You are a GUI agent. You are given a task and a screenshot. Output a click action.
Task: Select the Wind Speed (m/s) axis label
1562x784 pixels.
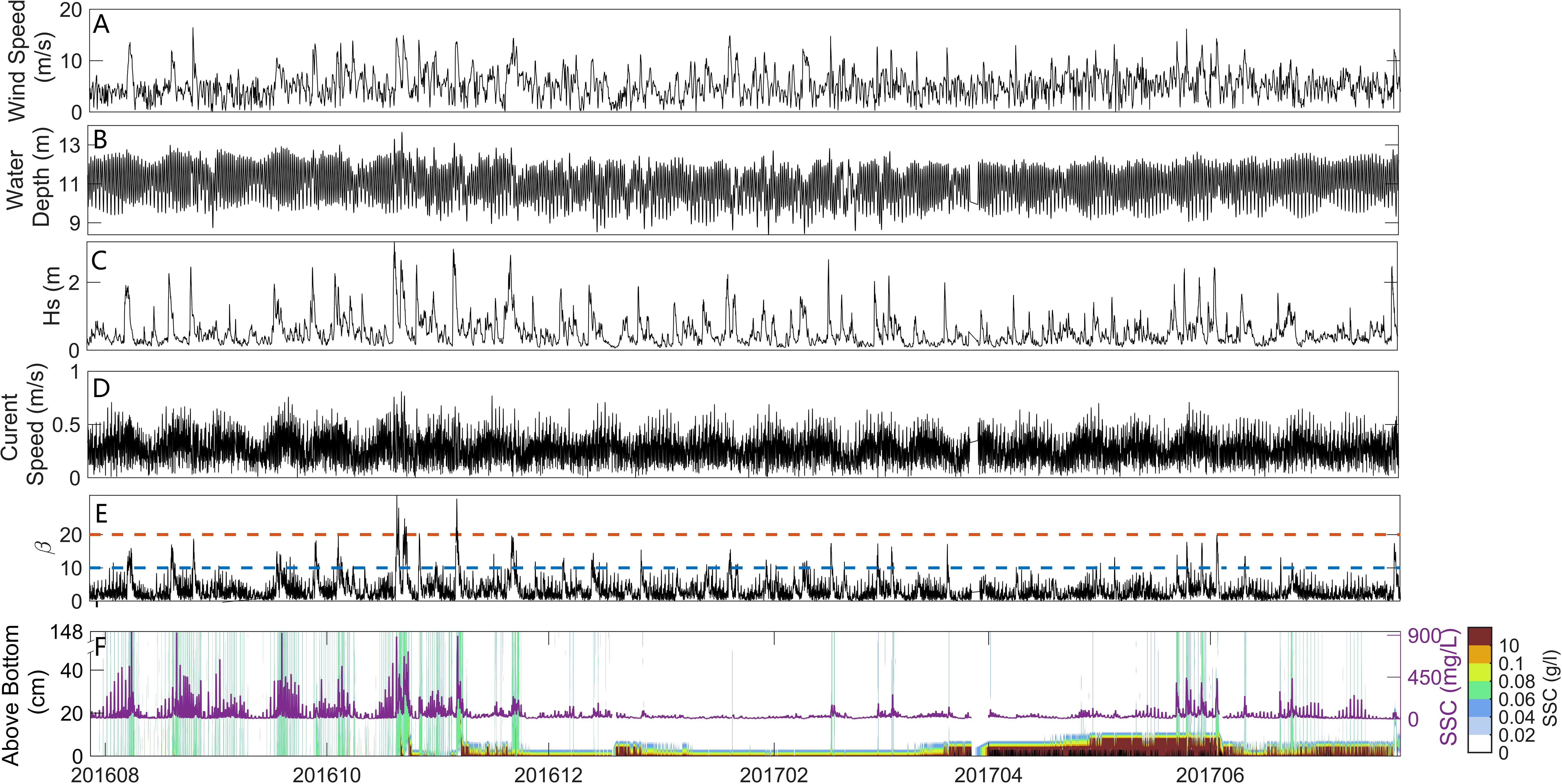(32, 61)
